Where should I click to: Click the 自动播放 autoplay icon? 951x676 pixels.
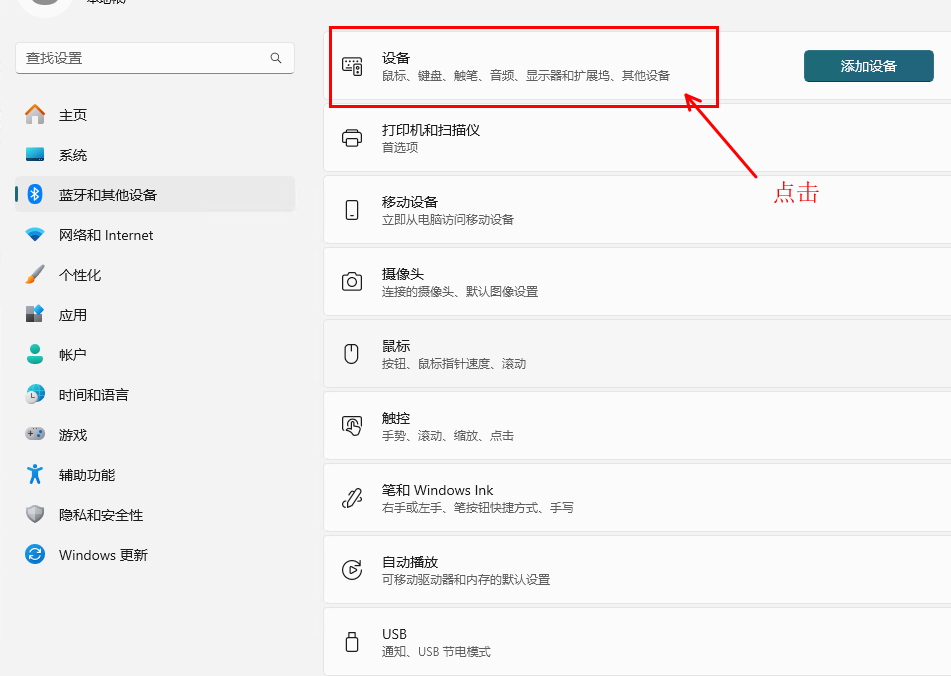pos(352,570)
